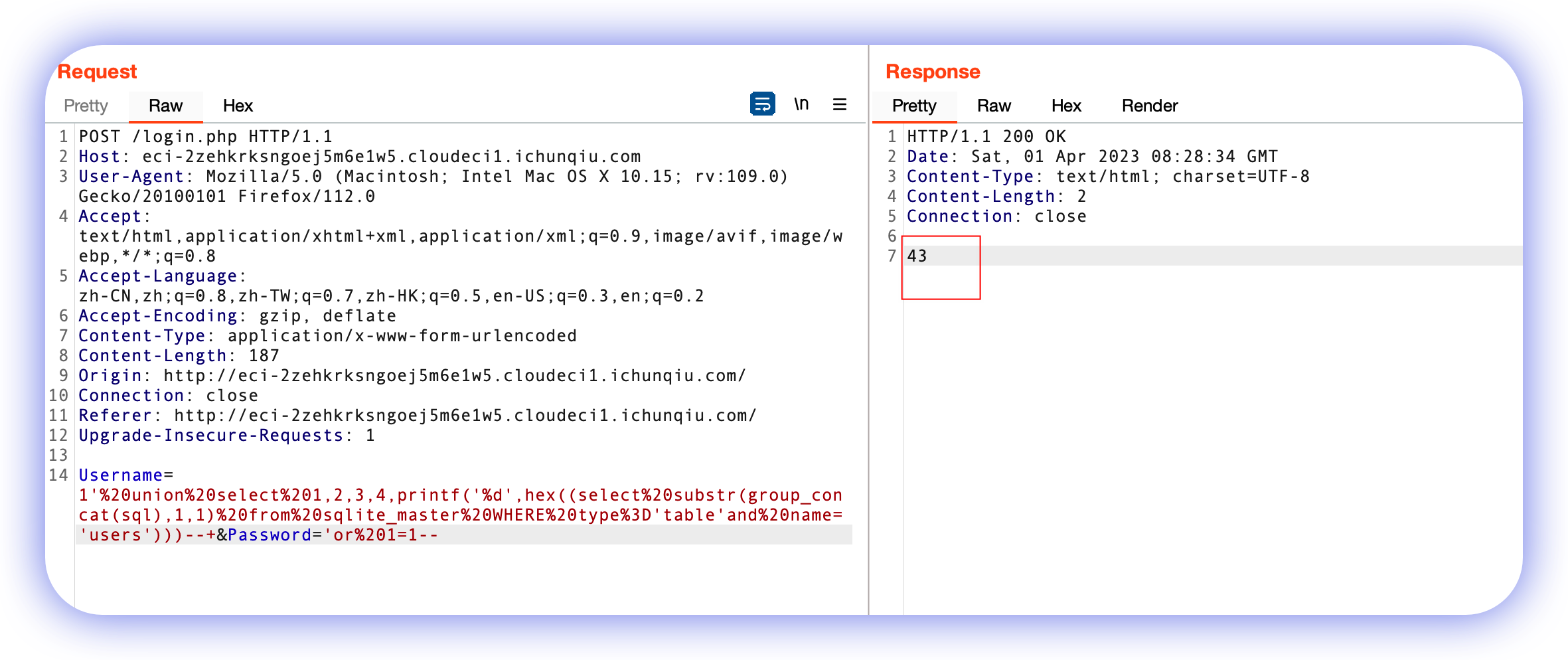Open the Request panel hamburger menu
Image resolution: width=1568 pixels, height=660 pixels.
point(840,104)
